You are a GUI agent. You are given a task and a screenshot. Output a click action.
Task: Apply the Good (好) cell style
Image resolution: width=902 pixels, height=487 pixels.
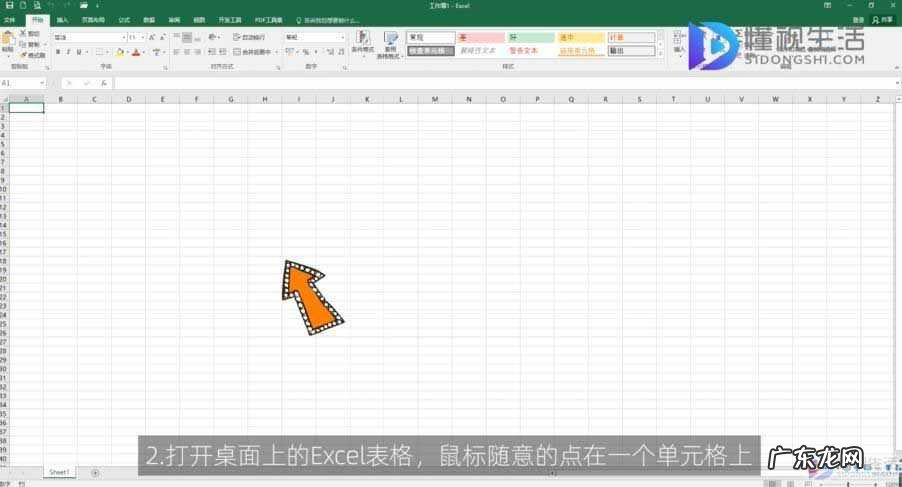click(531, 37)
